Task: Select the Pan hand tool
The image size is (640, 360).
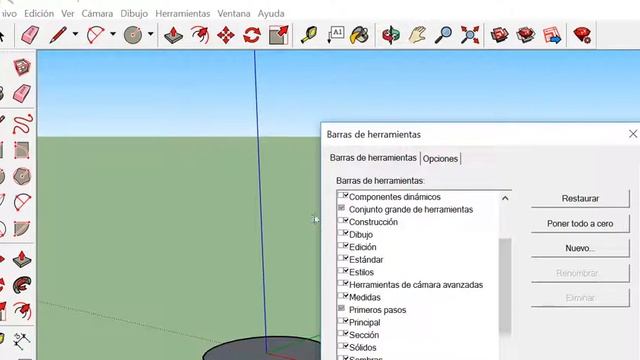Action: click(x=418, y=35)
